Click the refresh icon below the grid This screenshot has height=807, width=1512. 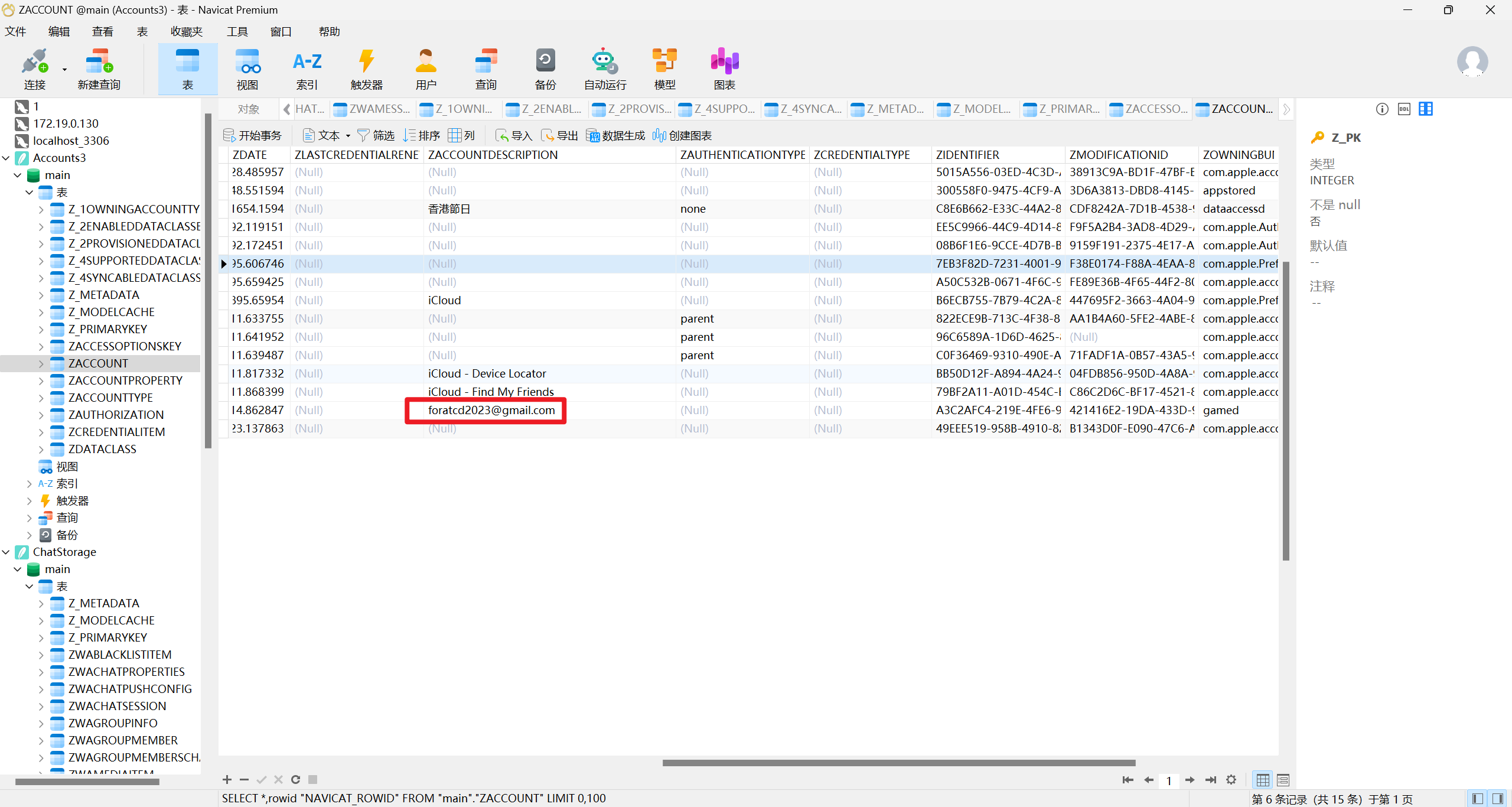(296, 779)
